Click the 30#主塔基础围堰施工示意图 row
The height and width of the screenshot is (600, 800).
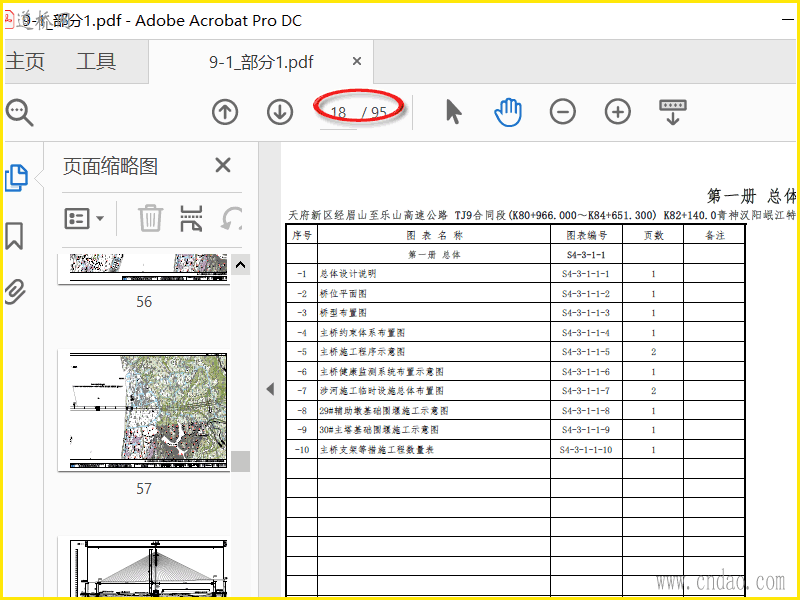379,430
